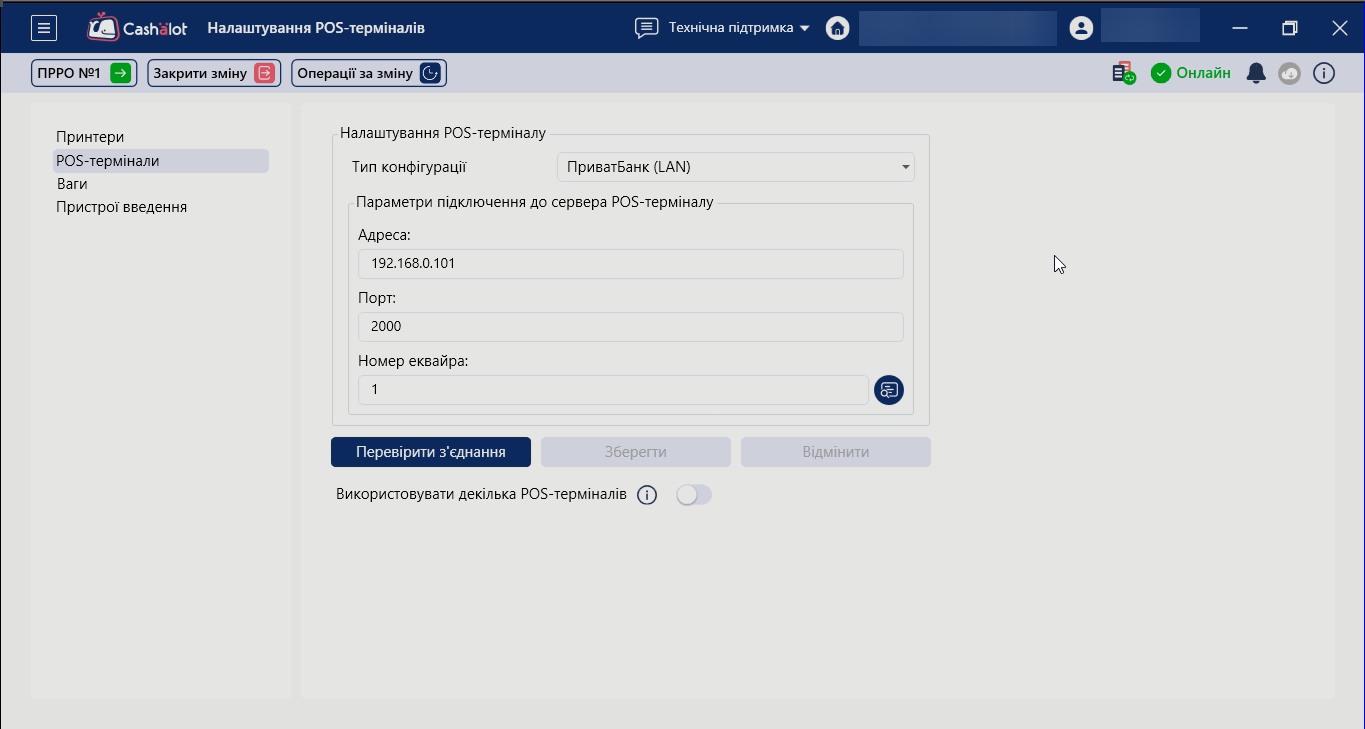Open the receipts document icon
The height and width of the screenshot is (729, 1365).
(x=1123, y=73)
